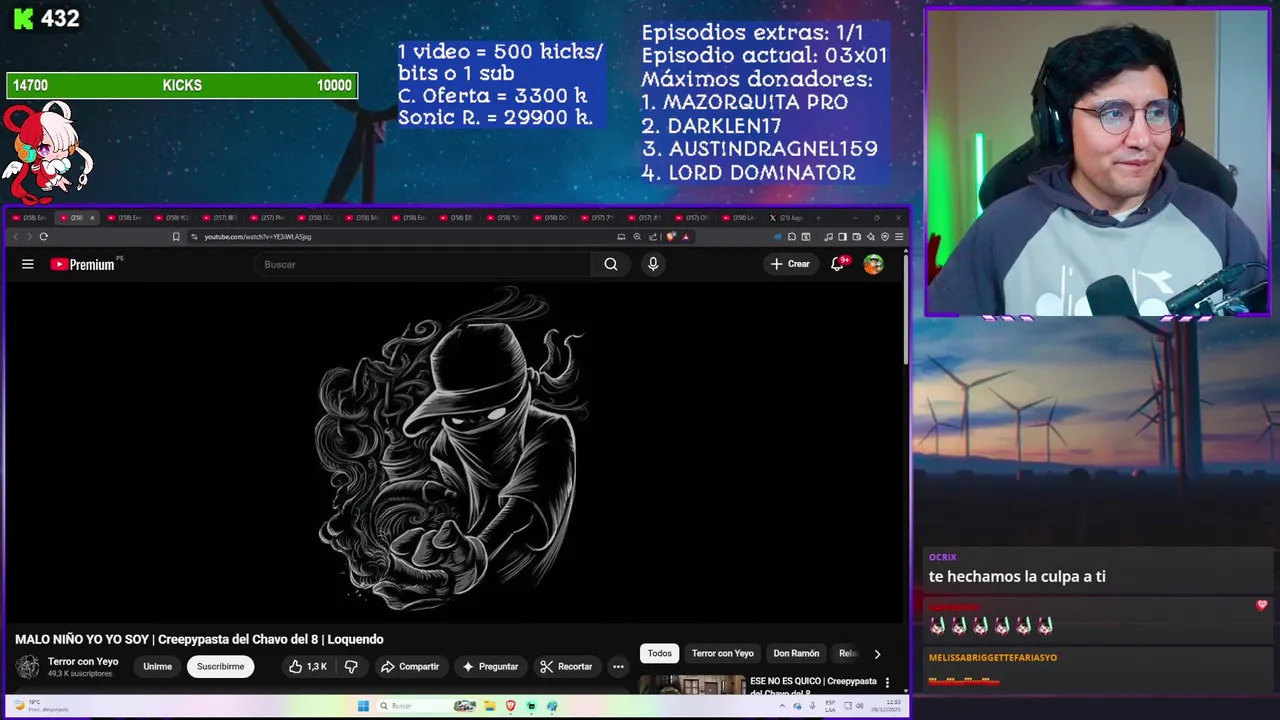Click Terror con Yeyo channel avatar
This screenshot has height=720, width=1280.
point(27,666)
